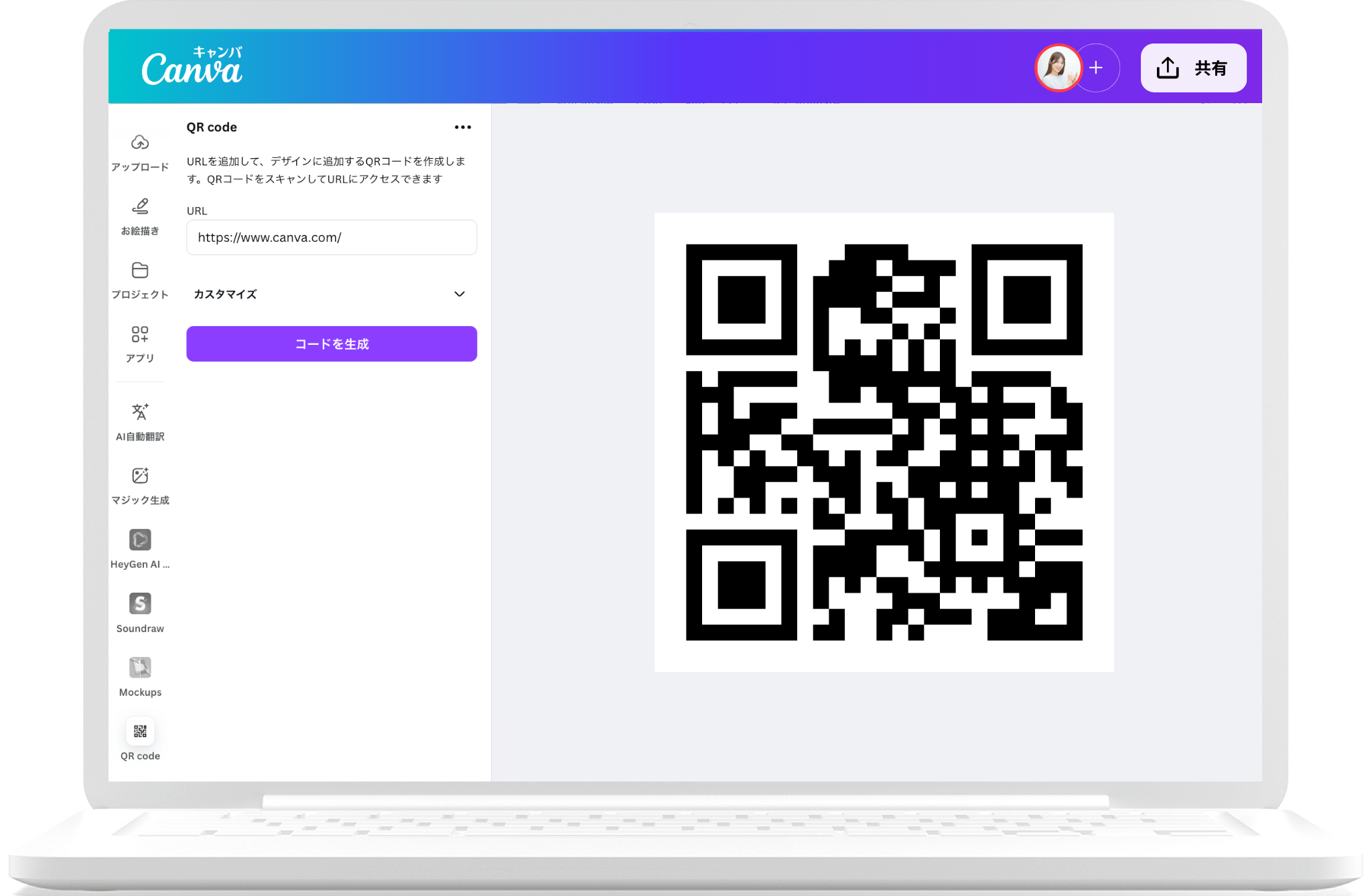
Task: Click the user profile avatar
Action: pos(1058,68)
